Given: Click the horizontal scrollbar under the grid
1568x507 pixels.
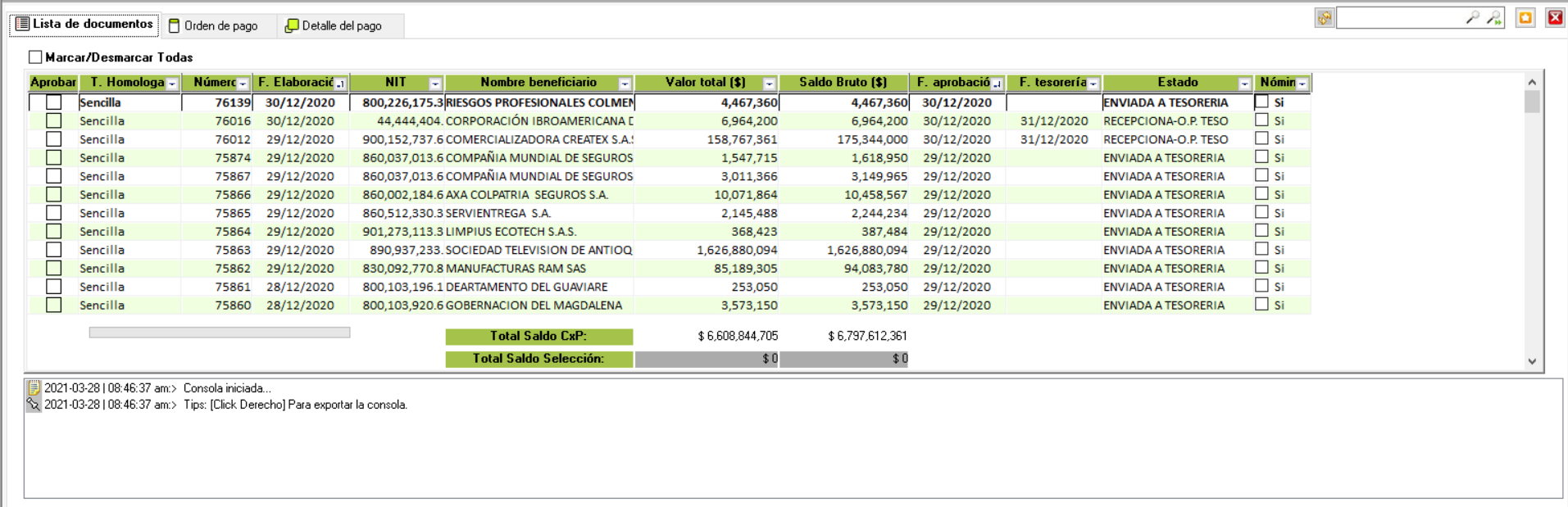Looking at the screenshot, I should tap(219, 333).
